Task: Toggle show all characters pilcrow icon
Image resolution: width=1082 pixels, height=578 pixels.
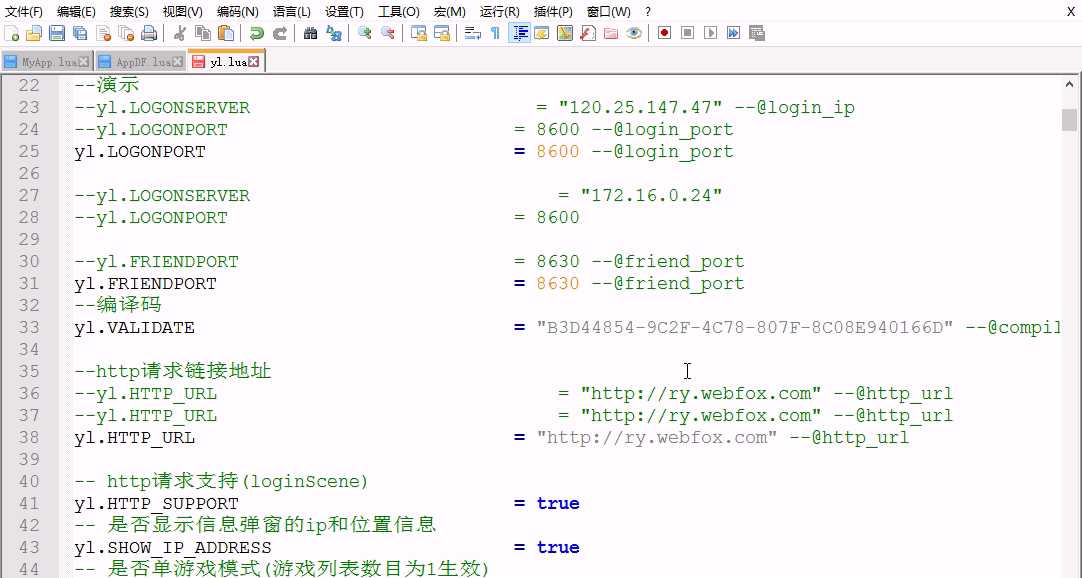Action: (495, 33)
